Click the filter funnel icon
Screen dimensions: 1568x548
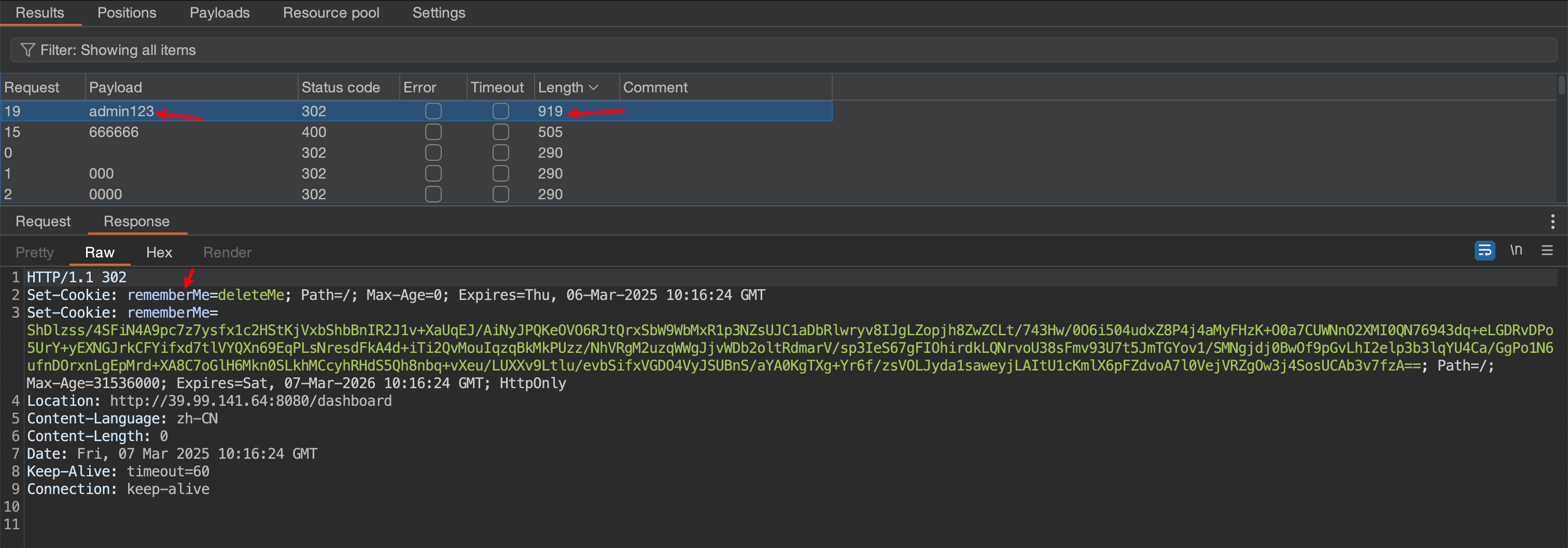click(x=27, y=50)
